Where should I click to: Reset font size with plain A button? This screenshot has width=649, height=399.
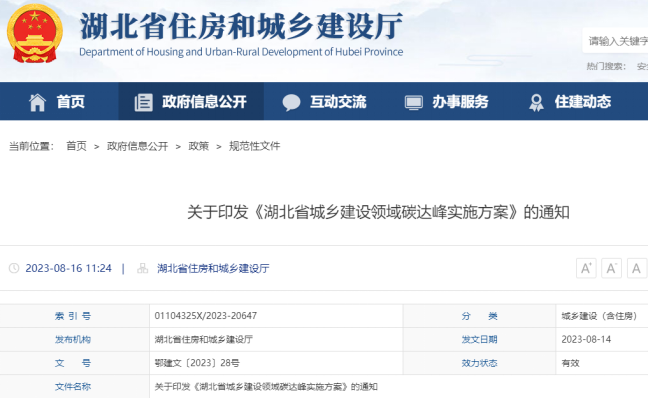637,268
